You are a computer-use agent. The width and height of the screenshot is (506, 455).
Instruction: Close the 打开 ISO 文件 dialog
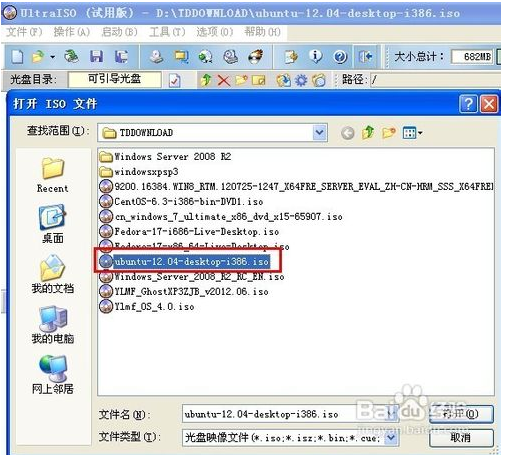[489, 104]
